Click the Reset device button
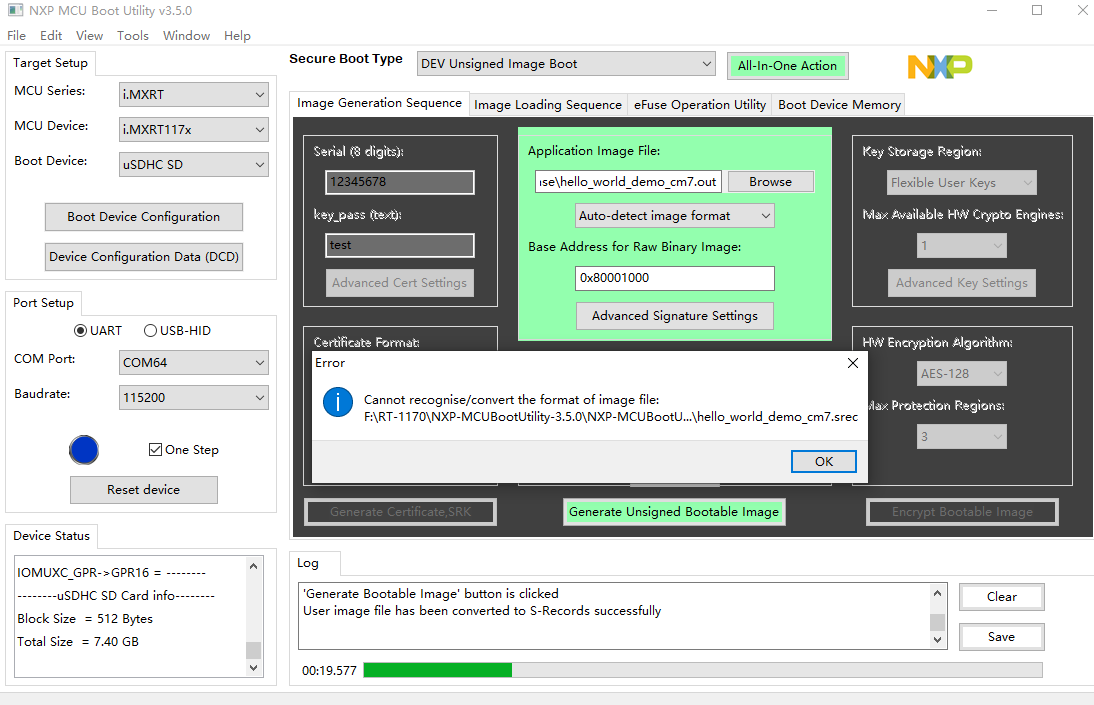The width and height of the screenshot is (1094, 705). click(x=144, y=490)
